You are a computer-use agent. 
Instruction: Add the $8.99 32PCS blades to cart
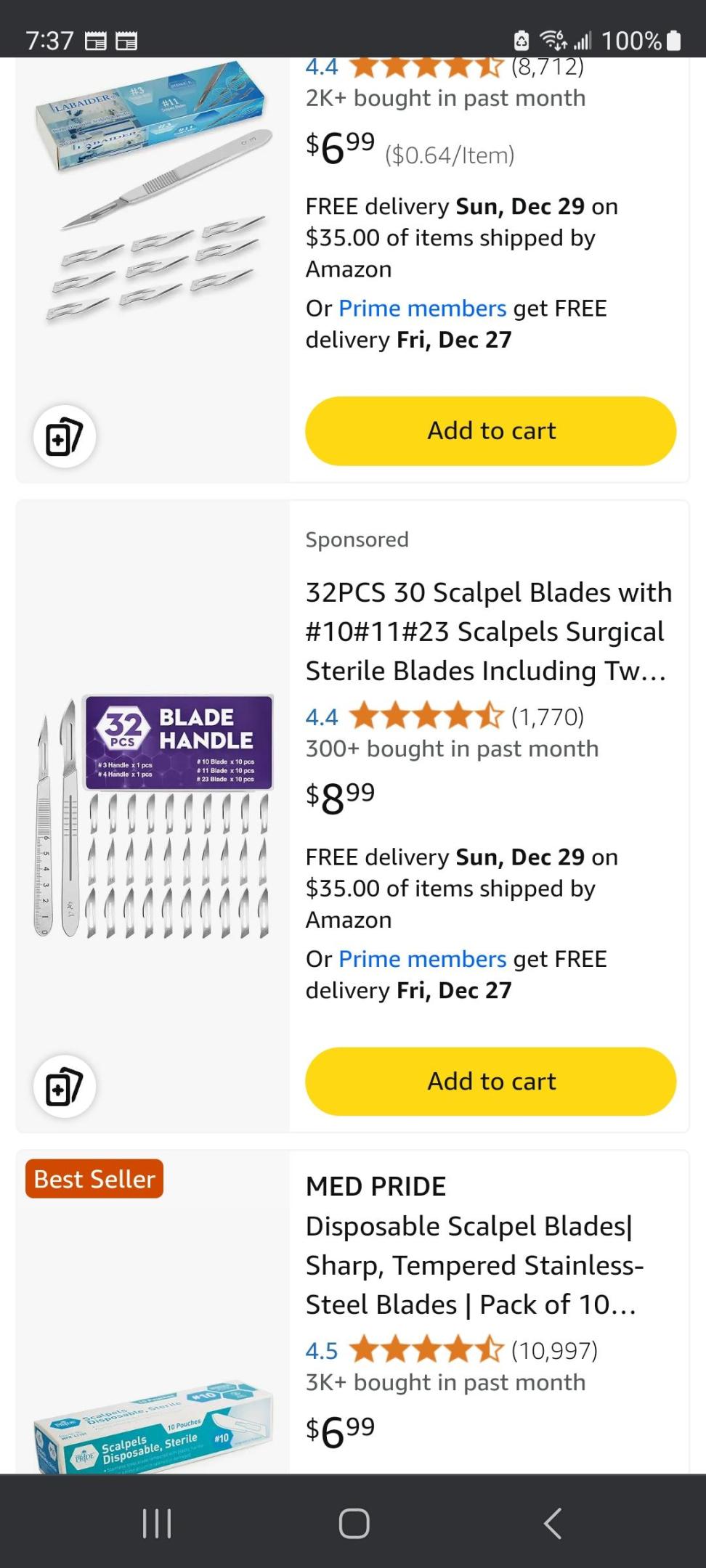click(x=491, y=1081)
